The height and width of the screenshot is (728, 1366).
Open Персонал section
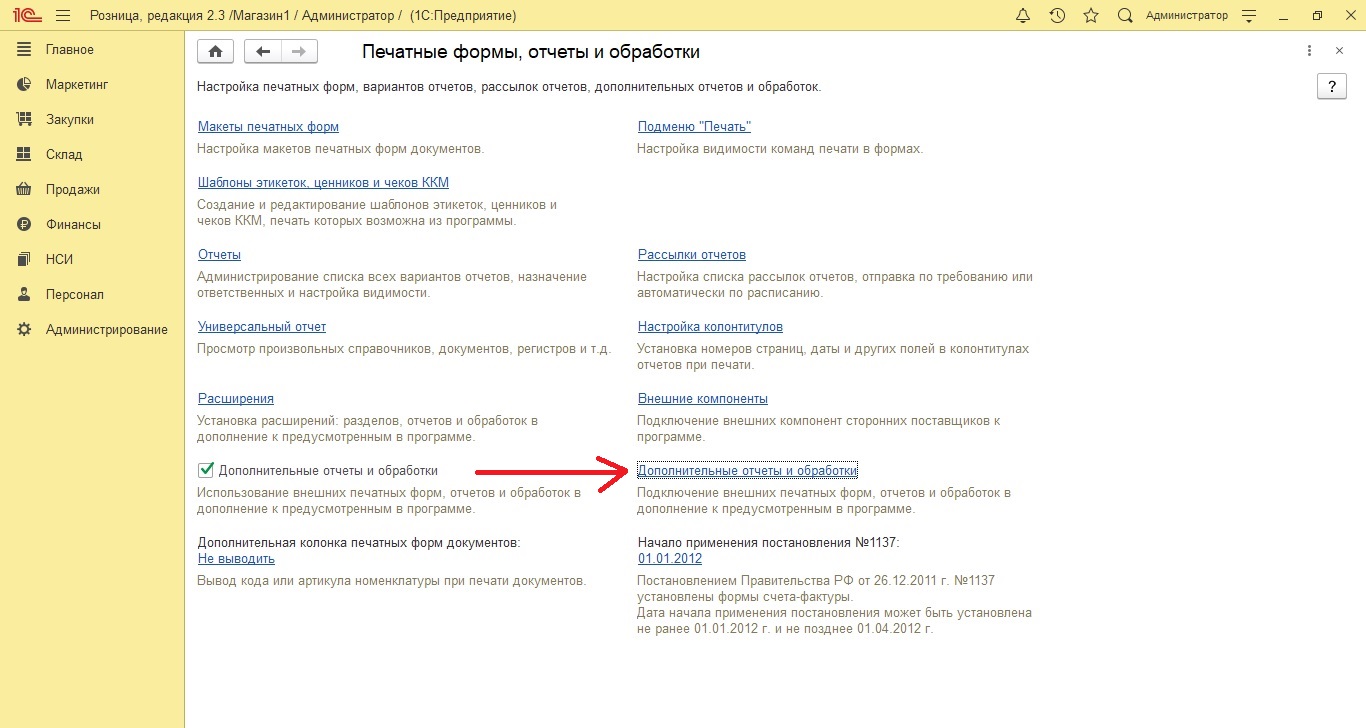(75, 295)
